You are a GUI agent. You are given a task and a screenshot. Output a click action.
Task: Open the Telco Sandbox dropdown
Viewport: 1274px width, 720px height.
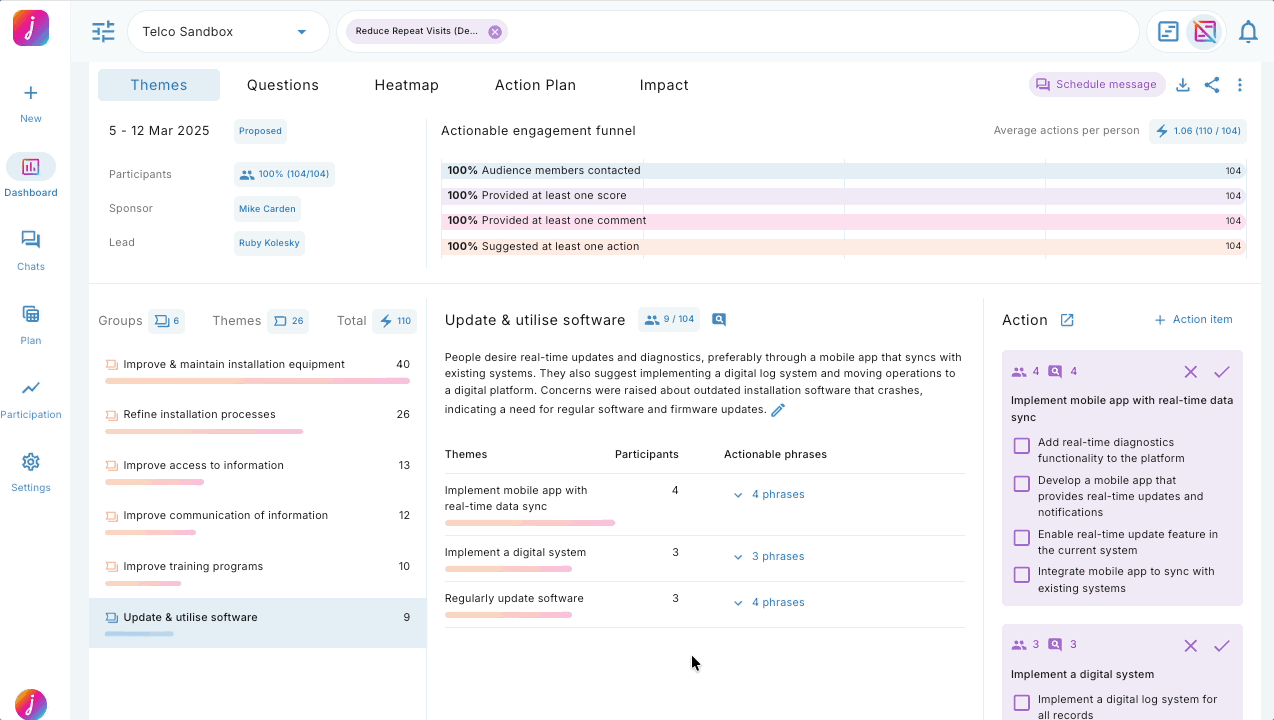(x=228, y=32)
